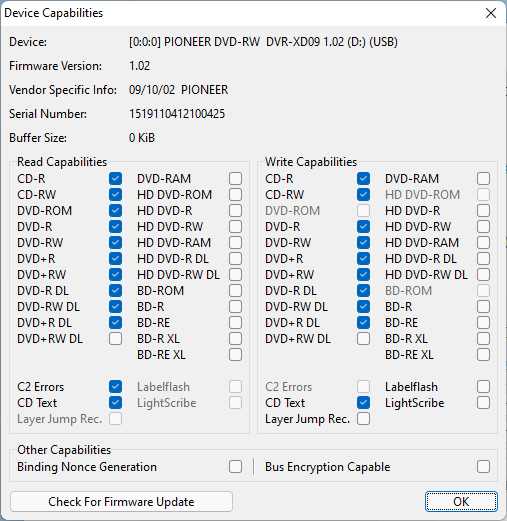Toggle HD DVD-RW DL checkbox under Read Capabilities
Screen dimensions: 507x521
click(235, 275)
